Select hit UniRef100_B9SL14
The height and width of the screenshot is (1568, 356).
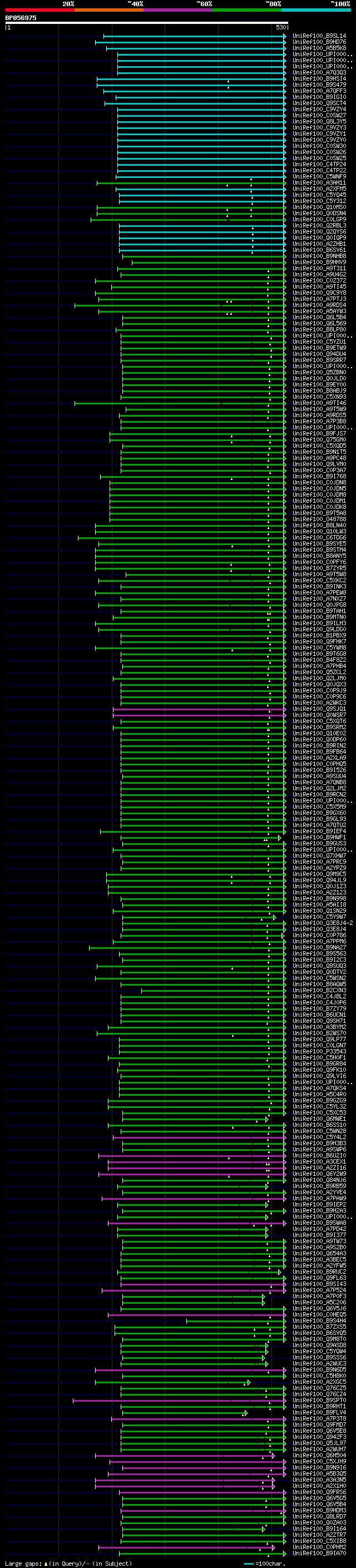[x=319, y=36]
